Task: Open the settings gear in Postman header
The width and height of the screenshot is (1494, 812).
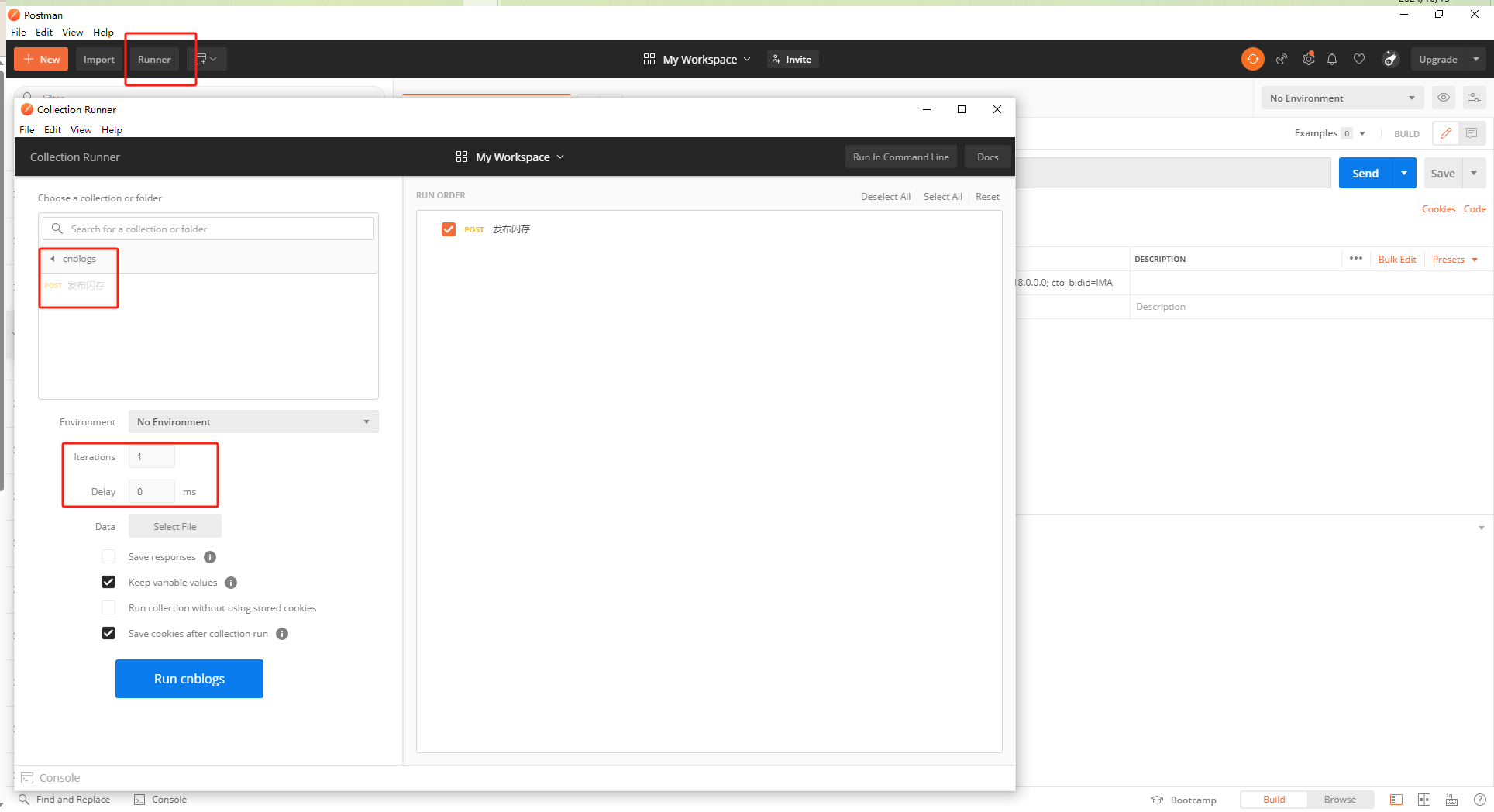Action: (x=1309, y=59)
